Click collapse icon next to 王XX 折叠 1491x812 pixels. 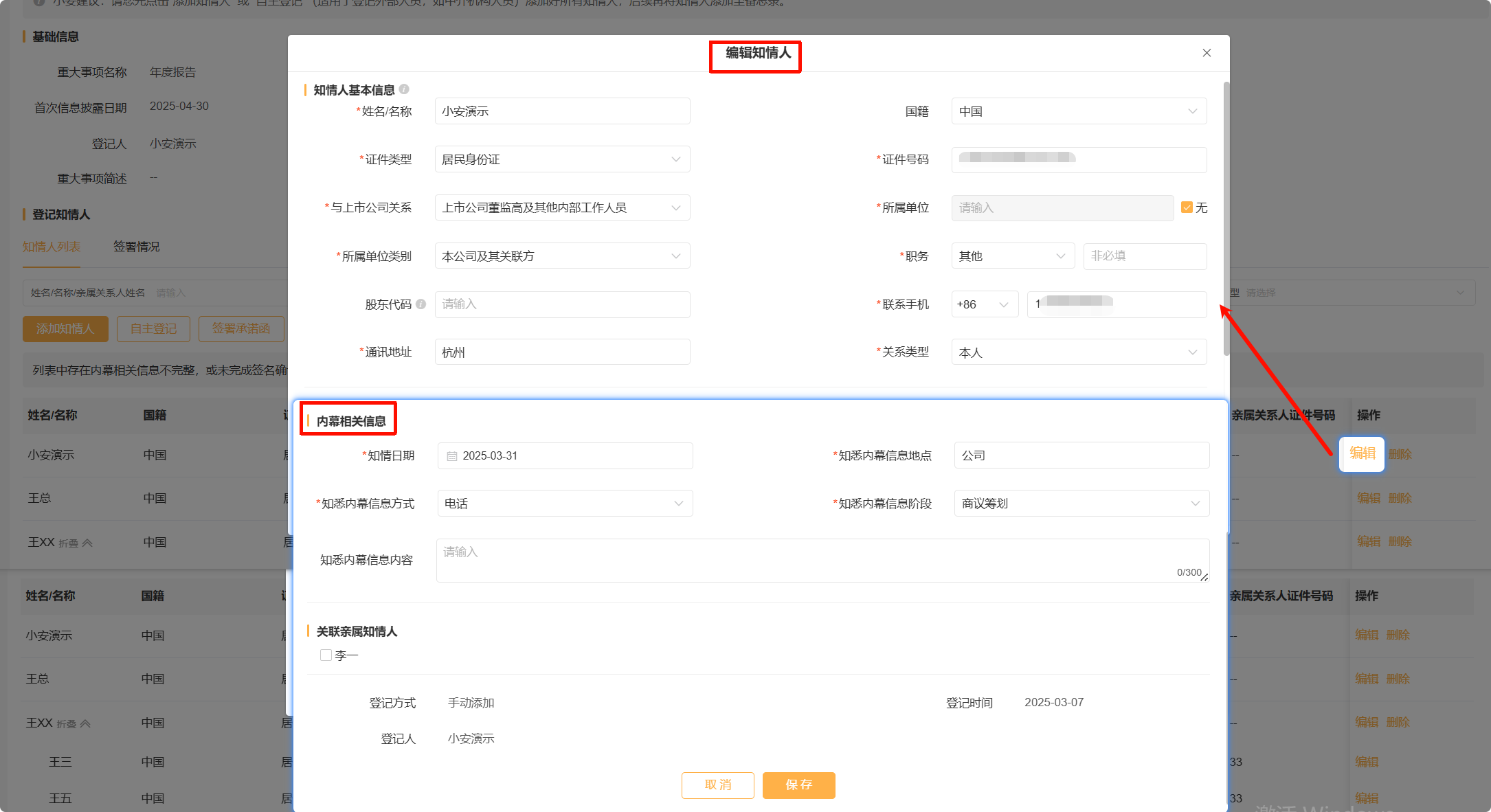(x=87, y=543)
